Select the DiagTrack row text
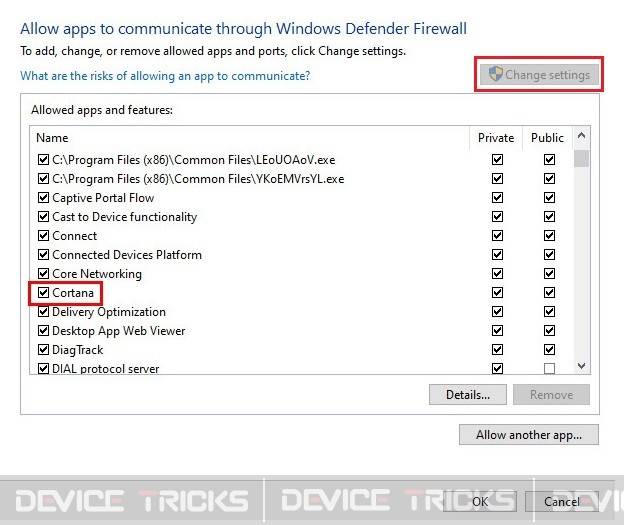Image resolution: width=624 pixels, height=525 pixels. pos(78,350)
